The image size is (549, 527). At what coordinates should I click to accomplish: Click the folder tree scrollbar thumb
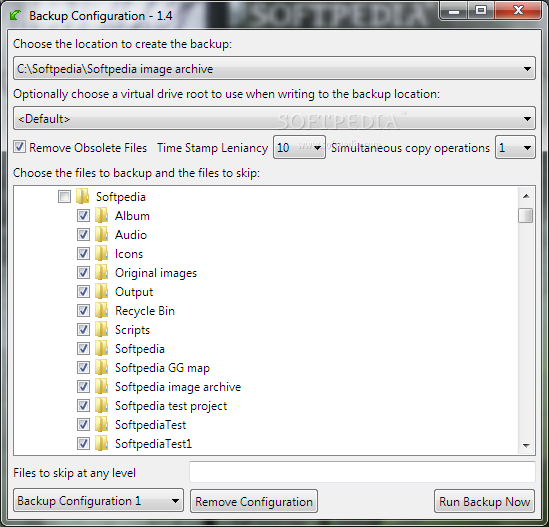click(x=526, y=215)
